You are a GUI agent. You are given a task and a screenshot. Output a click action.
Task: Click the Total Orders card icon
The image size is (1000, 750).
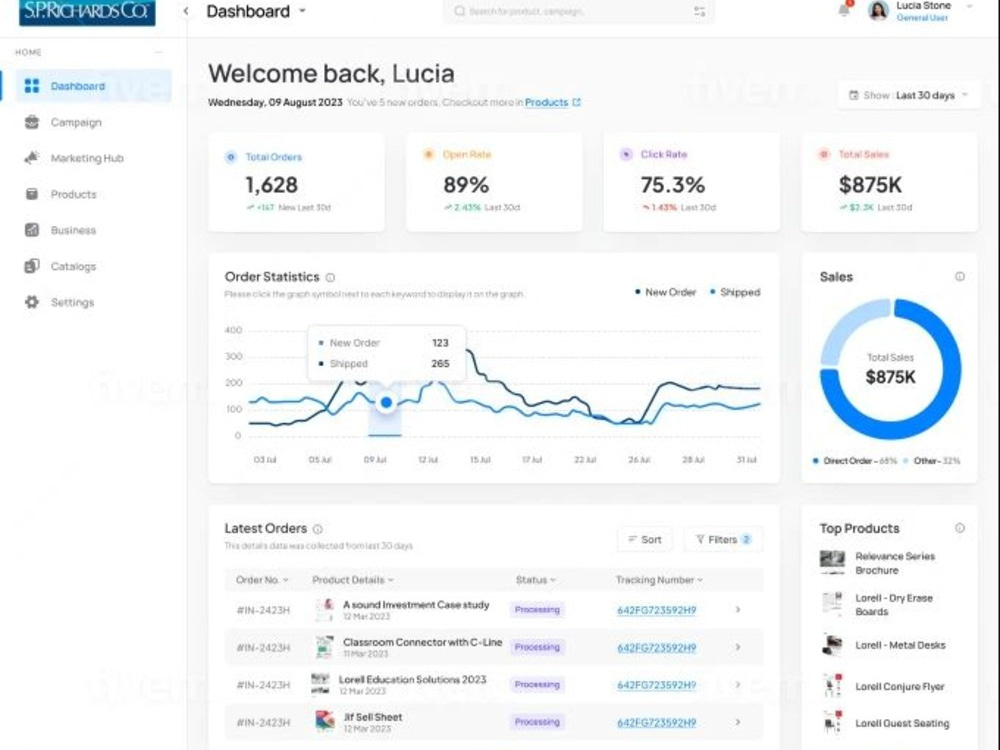tap(231, 157)
